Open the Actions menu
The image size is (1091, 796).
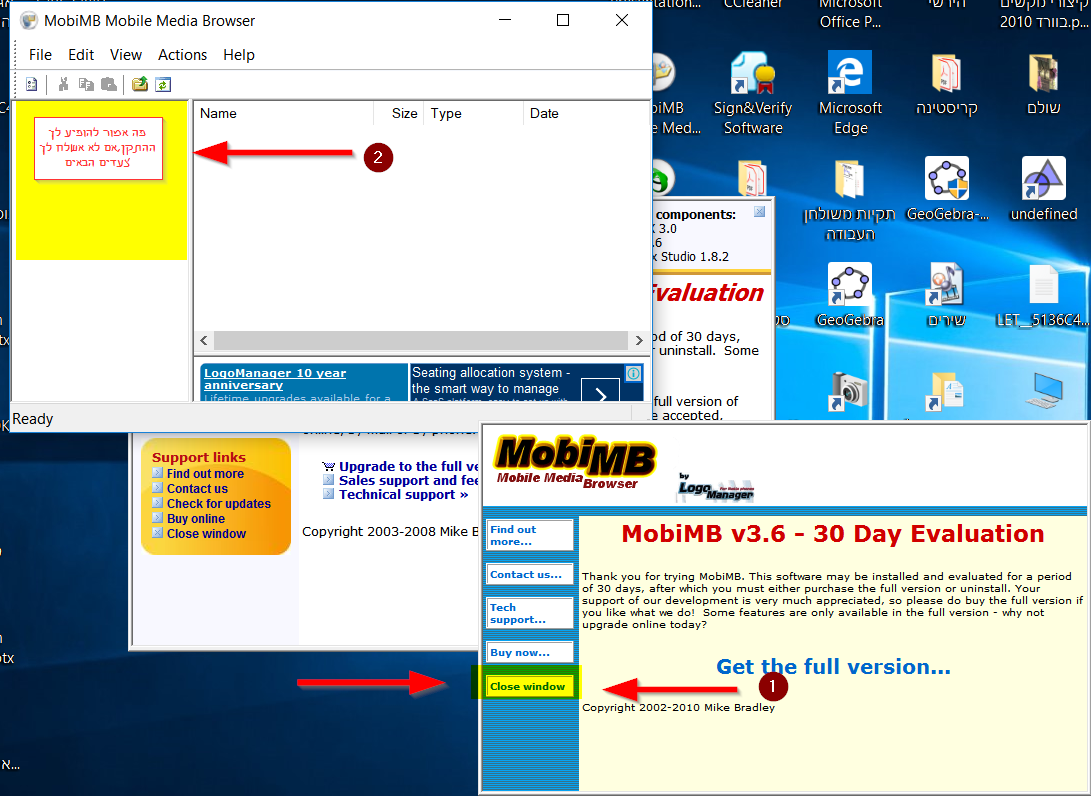pyautogui.click(x=182, y=55)
